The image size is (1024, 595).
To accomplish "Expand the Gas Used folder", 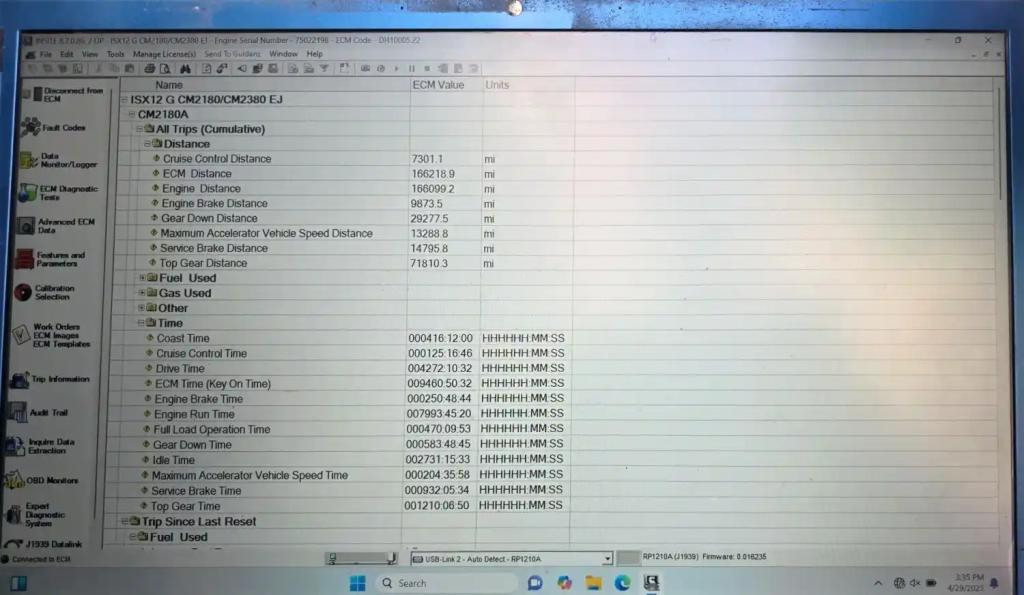I will tap(140, 293).
